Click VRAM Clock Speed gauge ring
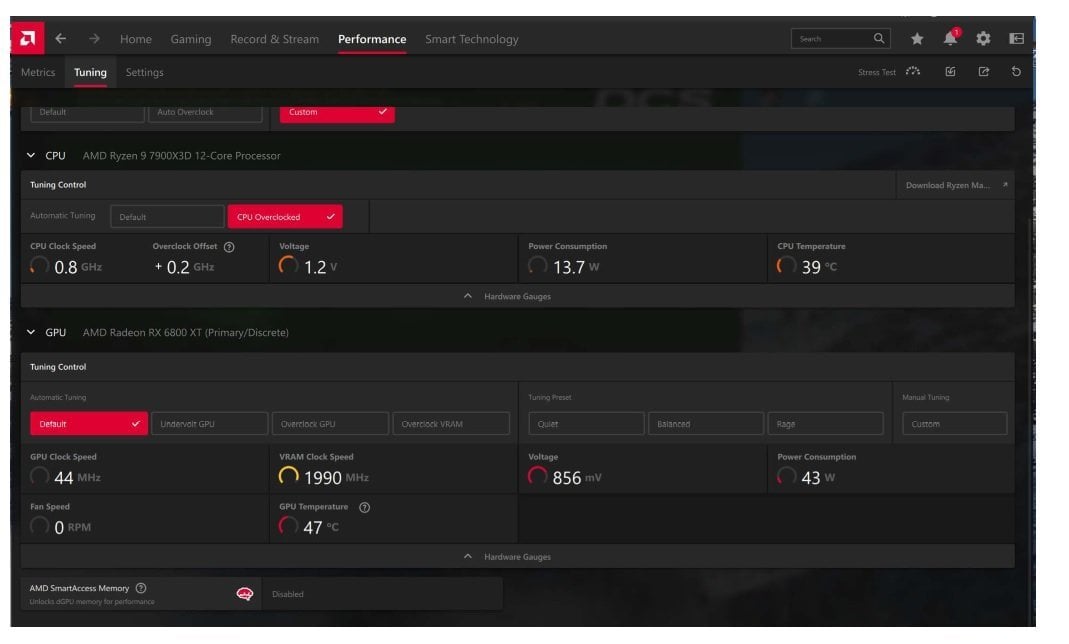The height and width of the screenshot is (644, 1069). 288,476
